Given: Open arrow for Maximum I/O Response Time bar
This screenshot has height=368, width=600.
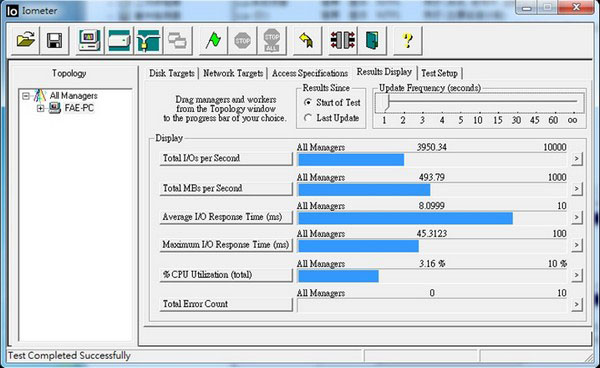Looking at the screenshot, I should (576, 245).
